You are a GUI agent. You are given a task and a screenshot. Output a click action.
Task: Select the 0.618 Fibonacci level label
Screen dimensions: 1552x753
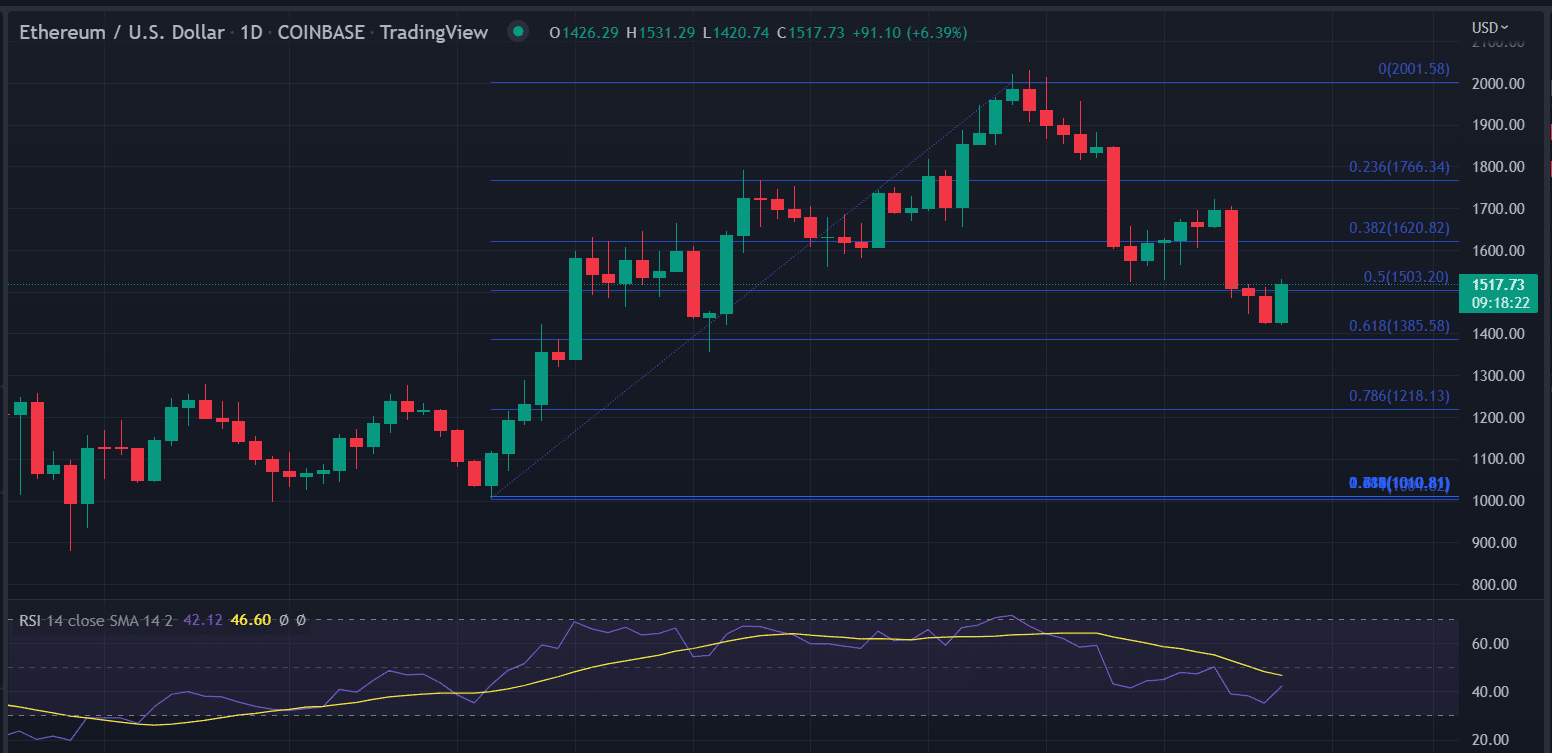coord(1396,326)
